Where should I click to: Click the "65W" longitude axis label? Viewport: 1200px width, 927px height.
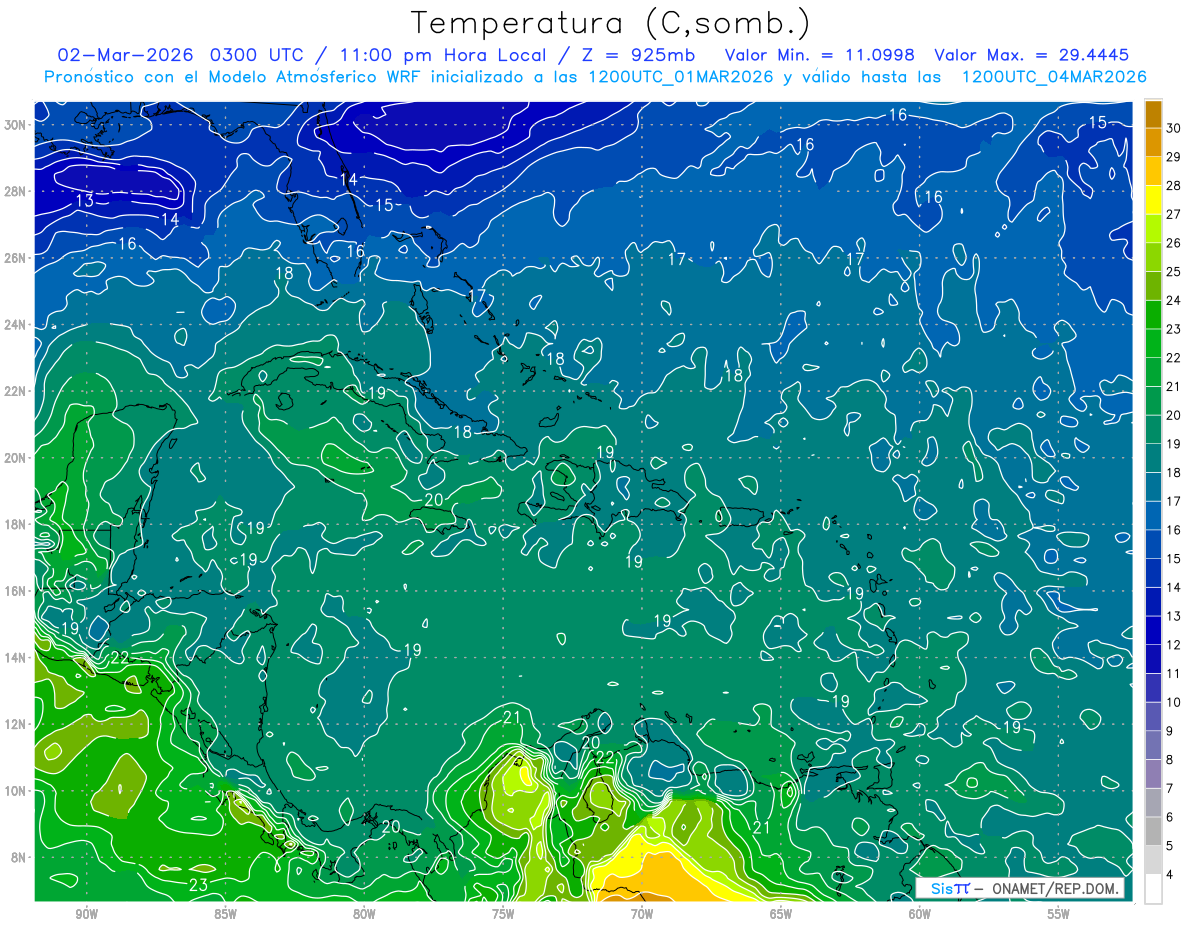(x=781, y=914)
